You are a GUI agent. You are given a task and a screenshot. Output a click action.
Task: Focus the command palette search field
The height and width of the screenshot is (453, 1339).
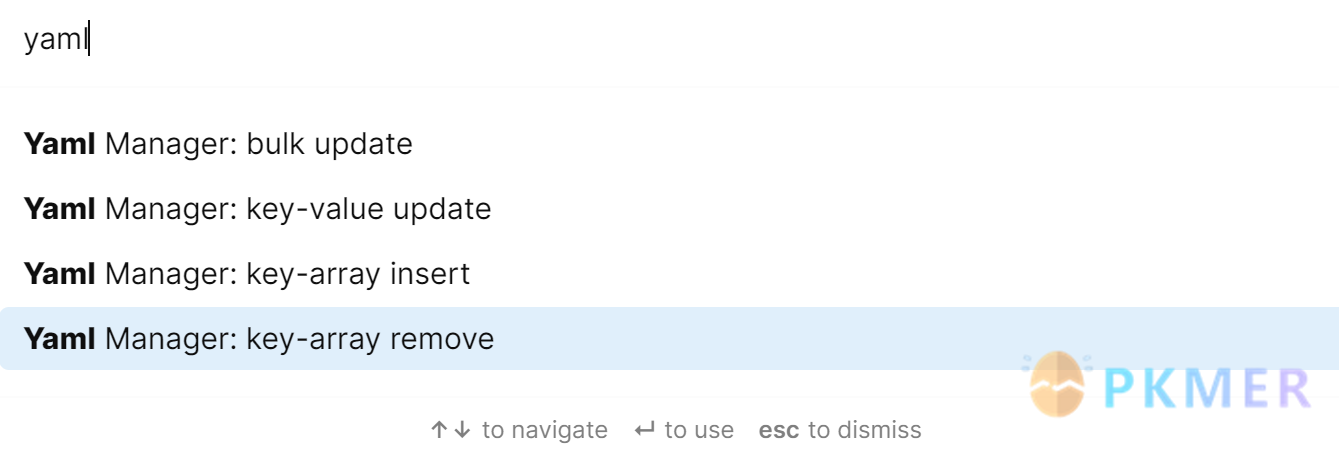click(x=669, y=41)
